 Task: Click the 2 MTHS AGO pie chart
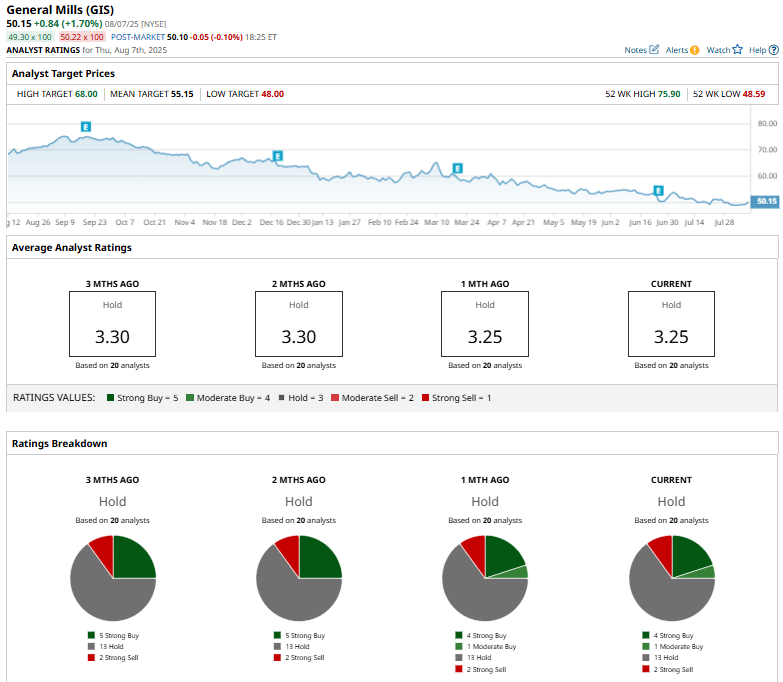pos(299,578)
